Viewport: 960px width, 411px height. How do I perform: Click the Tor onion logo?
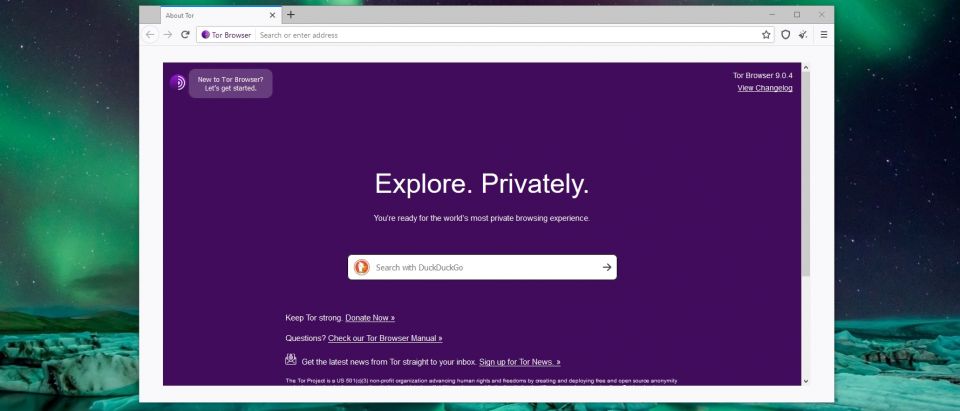pyautogui.click(x=178, y=82)
